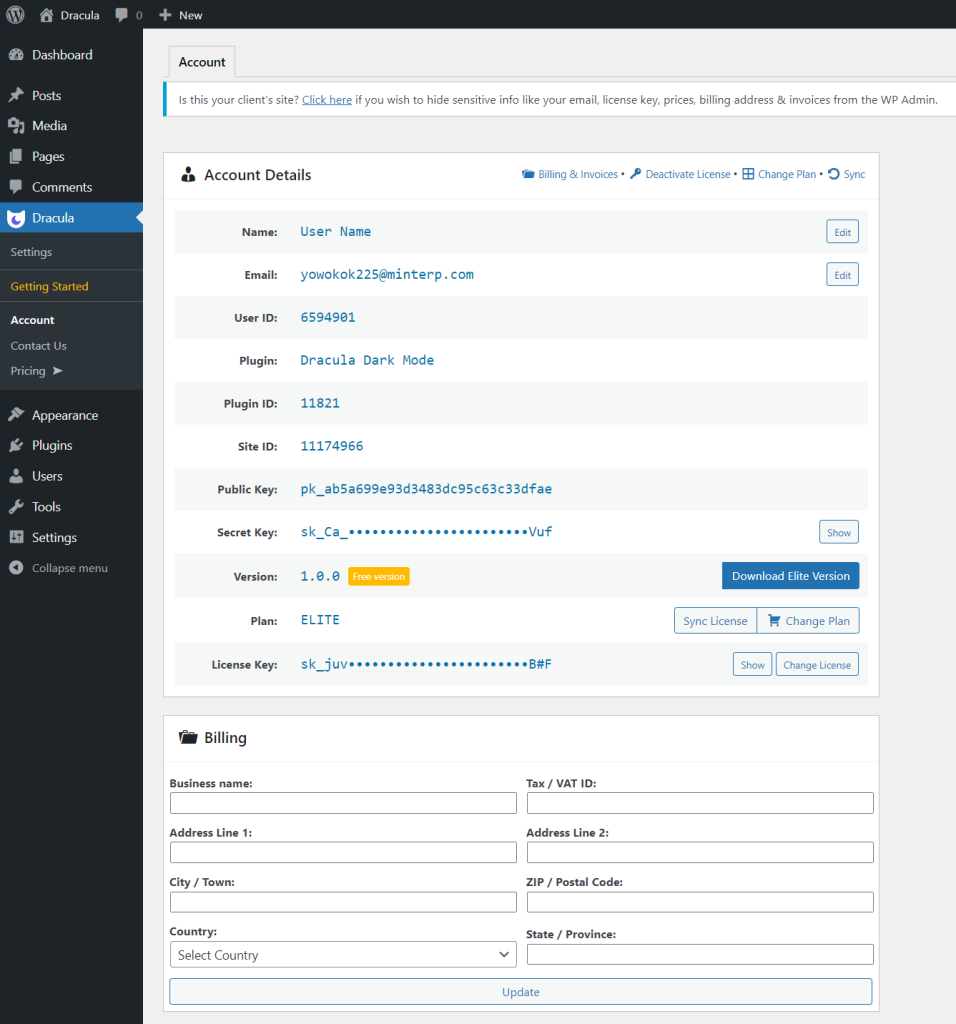956x1024 pixels.
Task: Click the Sync link in Account Details header
Action: click(x=854, y=174)
